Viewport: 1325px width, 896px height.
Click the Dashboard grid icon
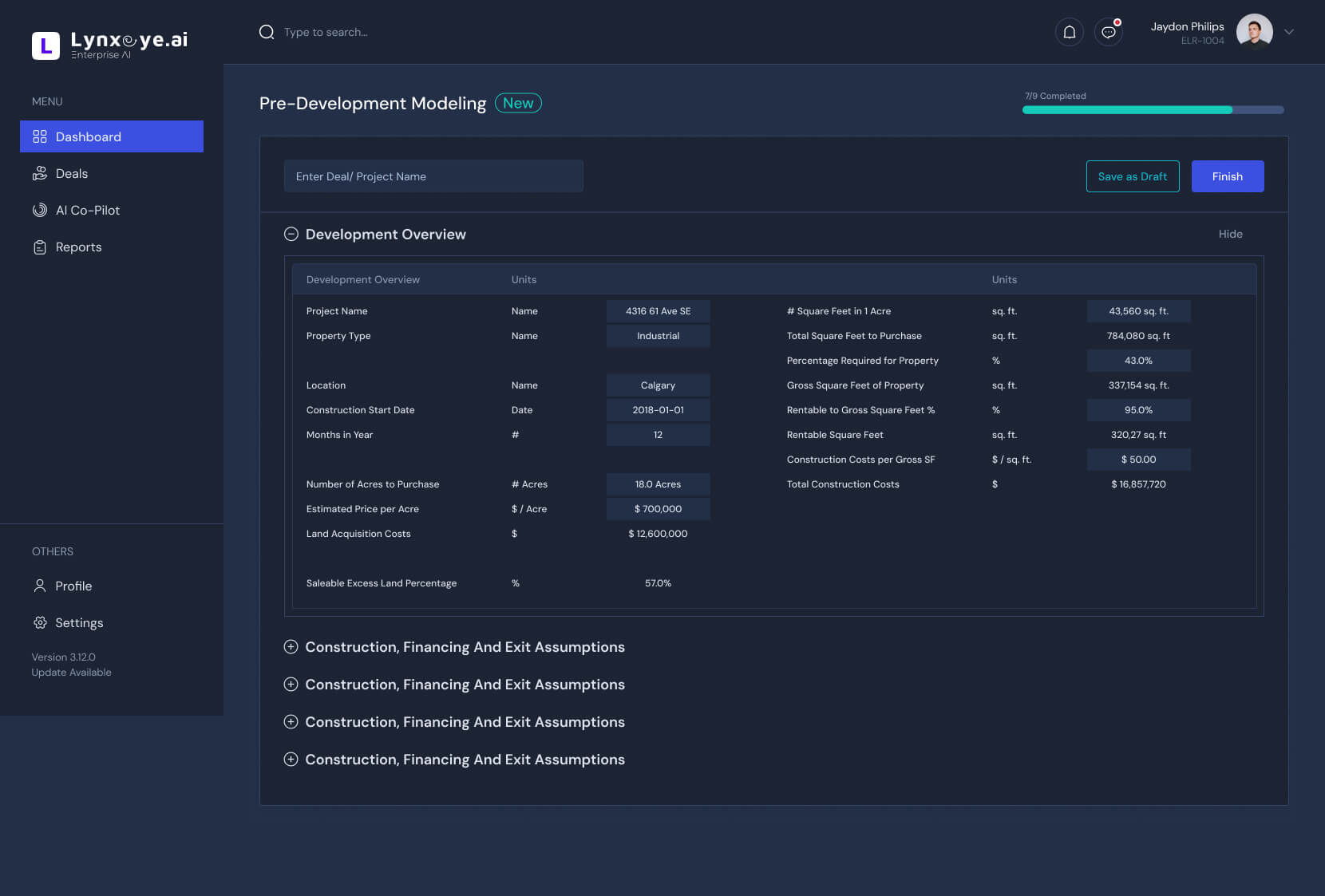40,136
